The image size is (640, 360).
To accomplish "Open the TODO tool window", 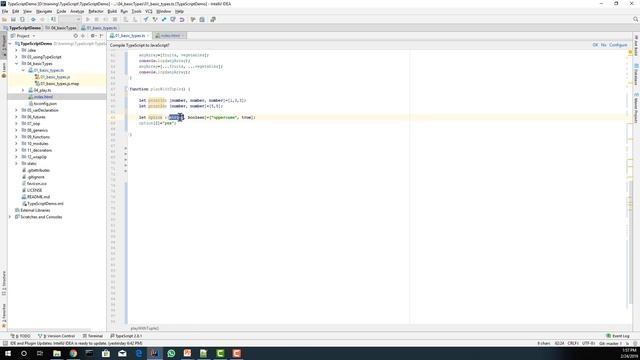I will [x=20, y=336].
